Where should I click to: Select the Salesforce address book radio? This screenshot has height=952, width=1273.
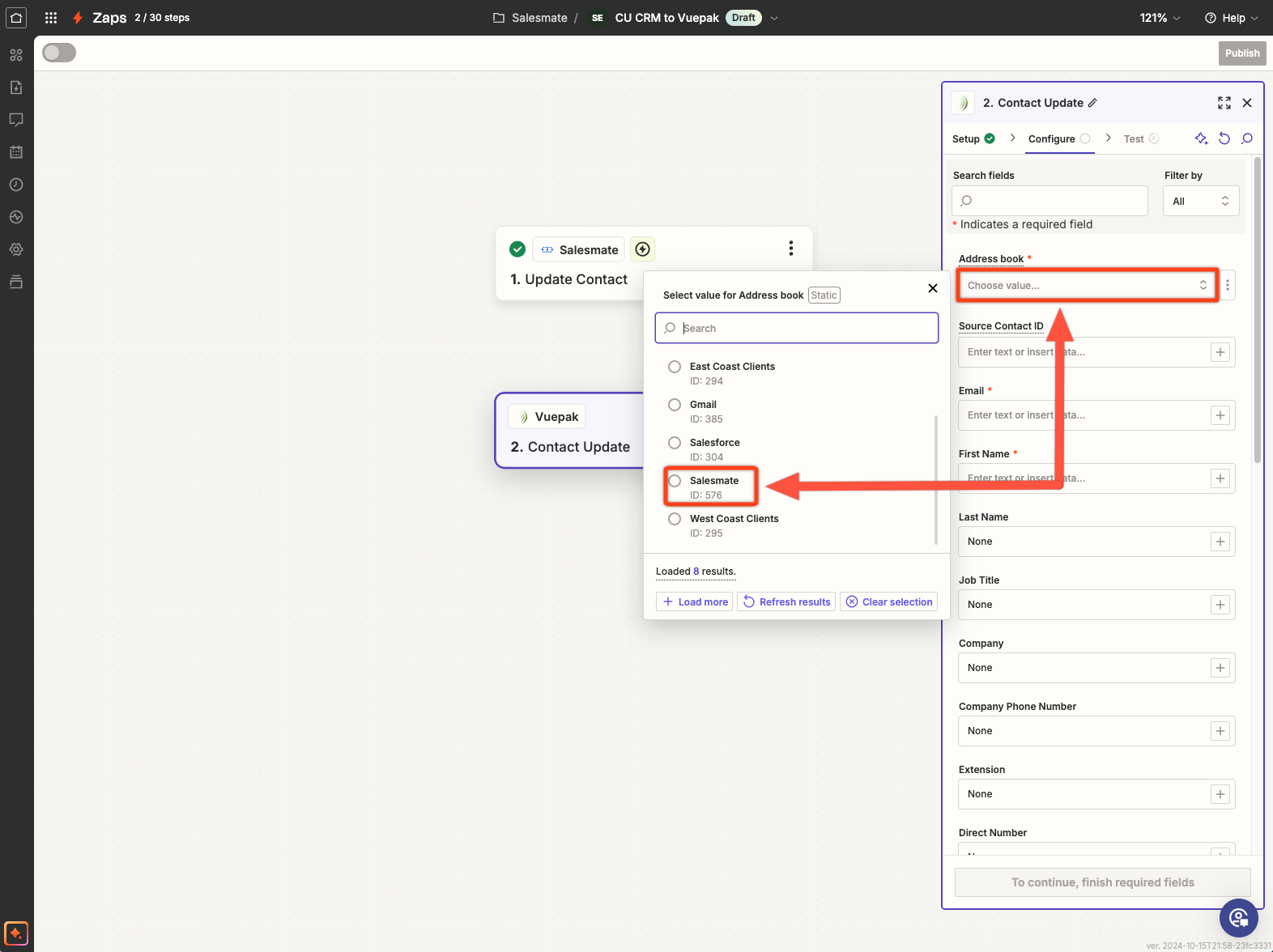click(675, 443)
